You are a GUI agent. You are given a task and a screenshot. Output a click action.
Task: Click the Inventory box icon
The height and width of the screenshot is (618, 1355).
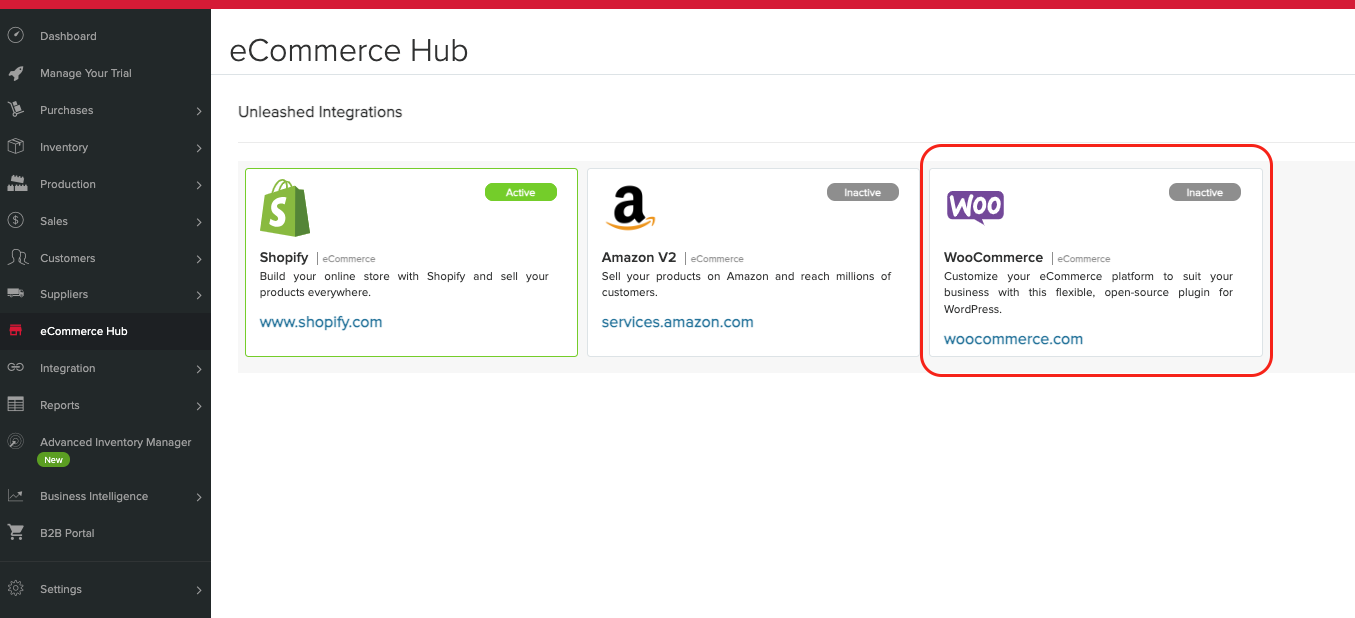pos(15,147)
